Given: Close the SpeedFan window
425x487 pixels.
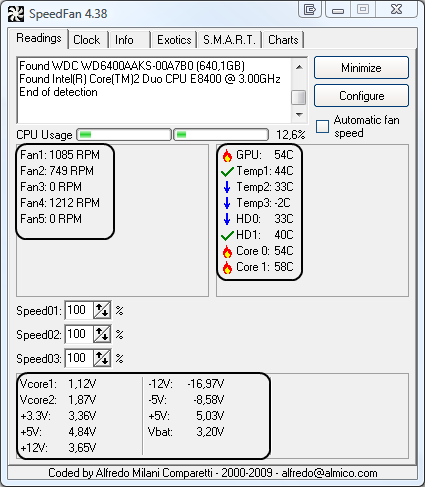Looking at the screenshot, I should 396,9.
